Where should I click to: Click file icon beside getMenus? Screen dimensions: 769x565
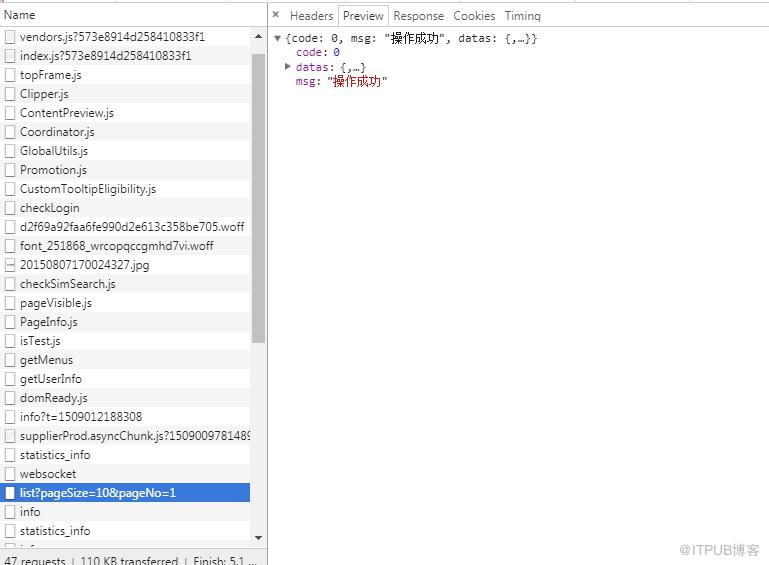coord(10,360)
